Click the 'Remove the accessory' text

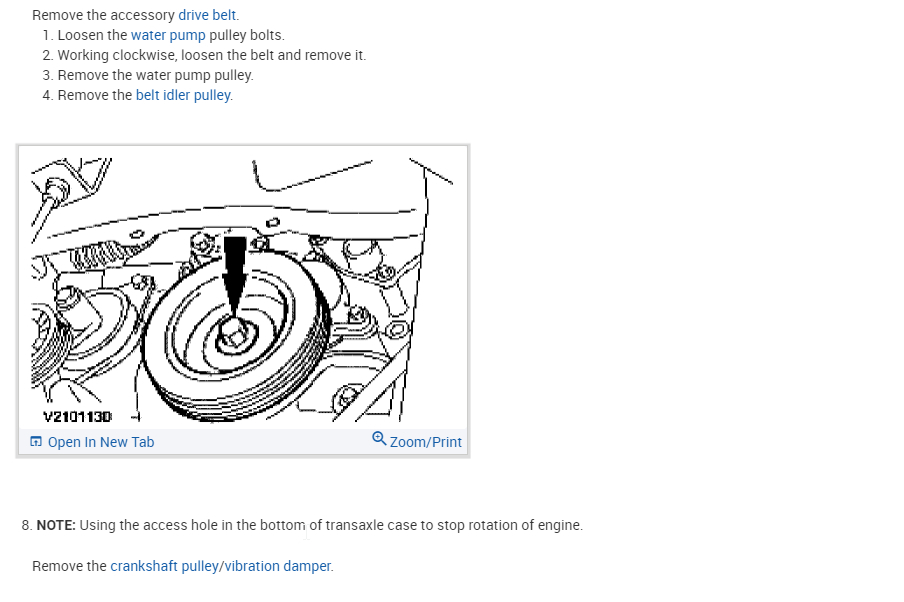click(103, 15)
